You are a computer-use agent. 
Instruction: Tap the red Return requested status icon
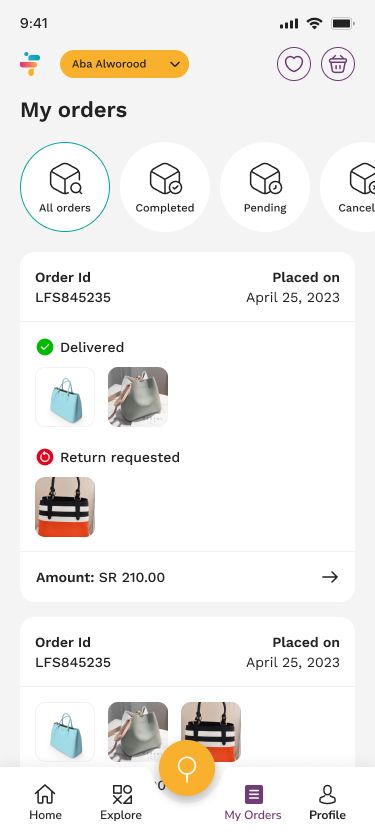point(45,457)
